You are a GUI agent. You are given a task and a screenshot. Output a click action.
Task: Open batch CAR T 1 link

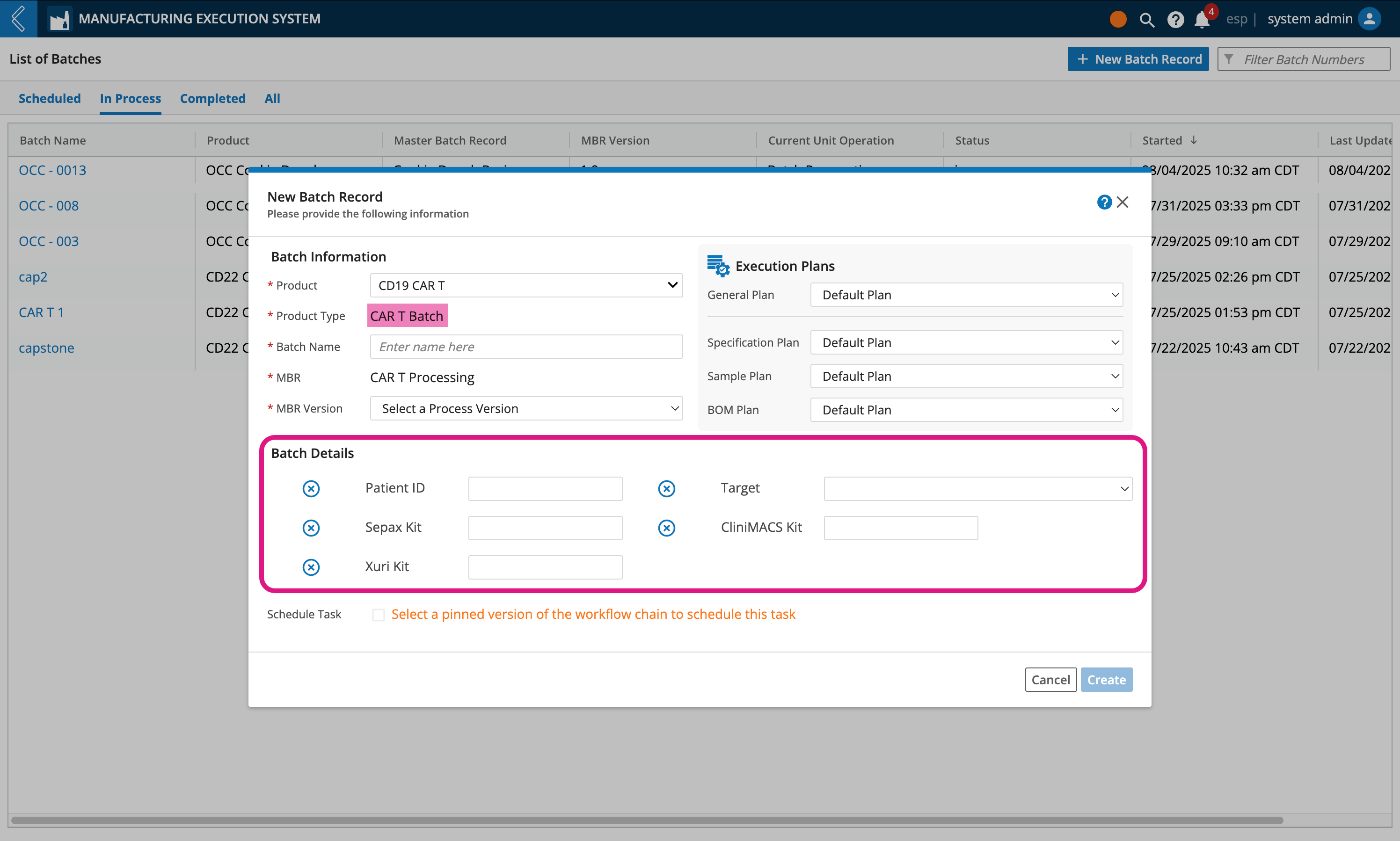pyautogui.click(x=41, y=312)
